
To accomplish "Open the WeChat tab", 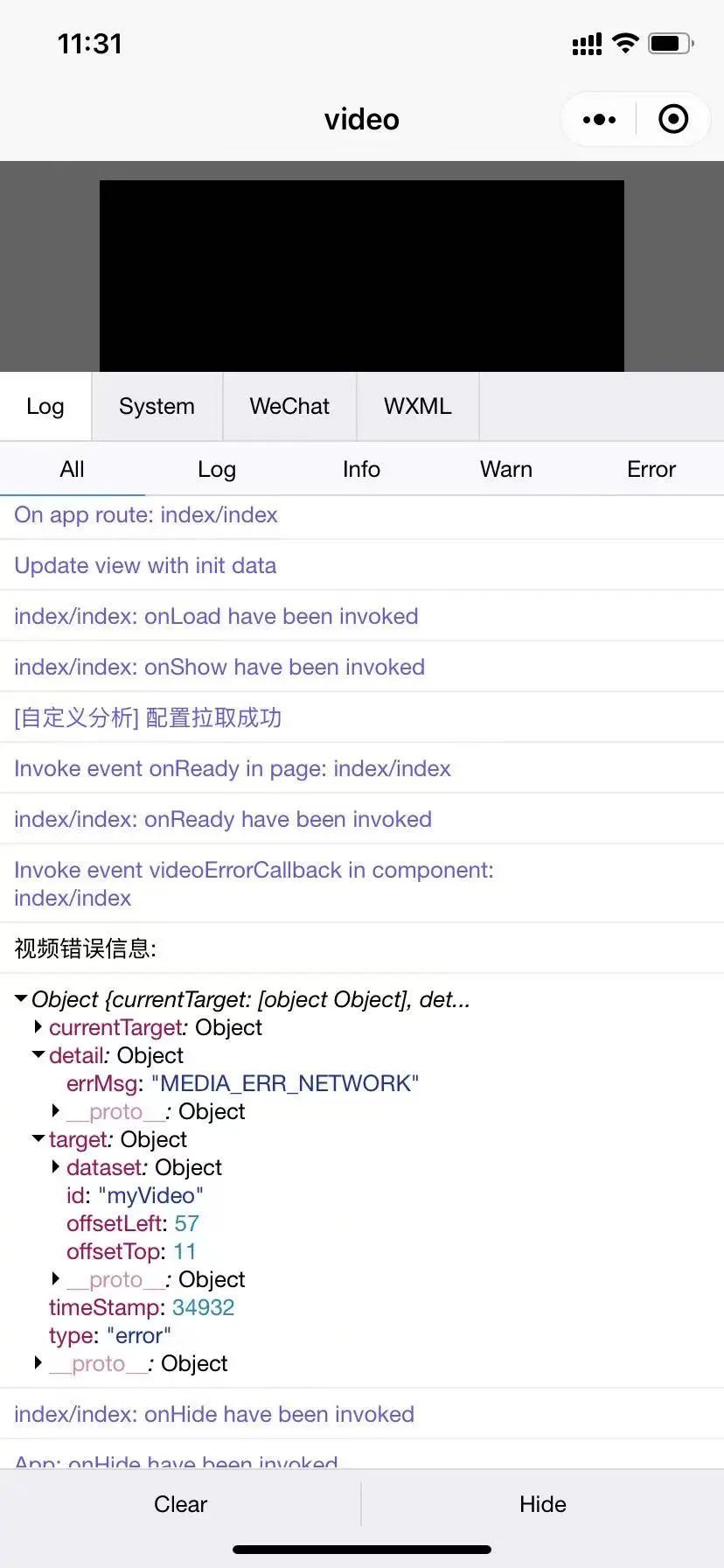I will 289,406.
